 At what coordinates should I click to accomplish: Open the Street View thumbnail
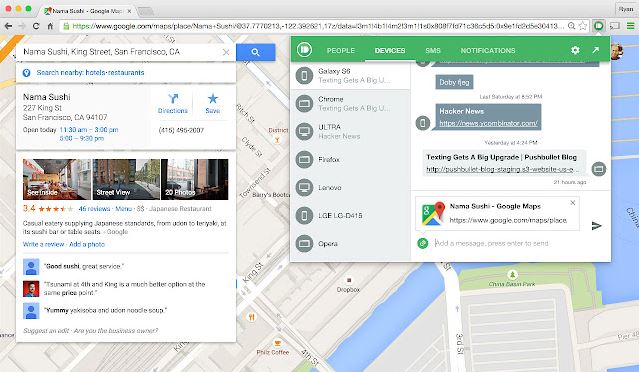126,179
